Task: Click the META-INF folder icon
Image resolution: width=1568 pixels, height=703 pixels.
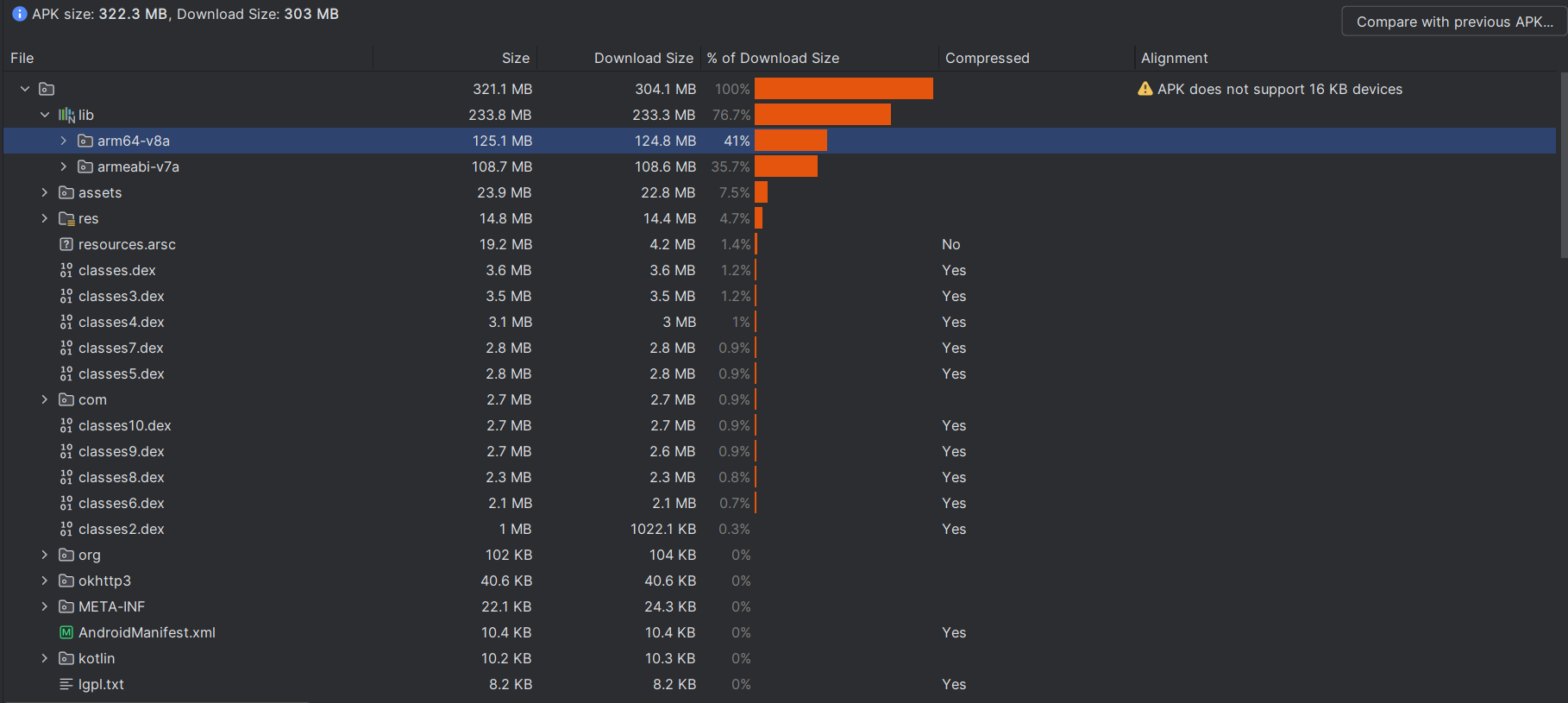Action: [66, 606]
